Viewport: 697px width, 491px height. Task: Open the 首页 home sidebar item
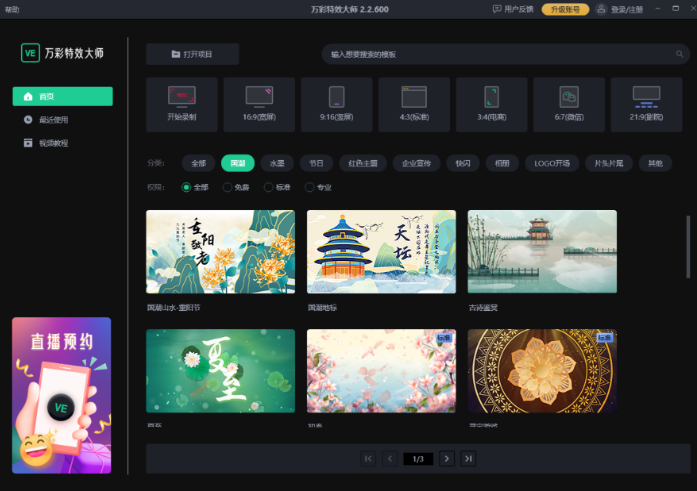63,96
